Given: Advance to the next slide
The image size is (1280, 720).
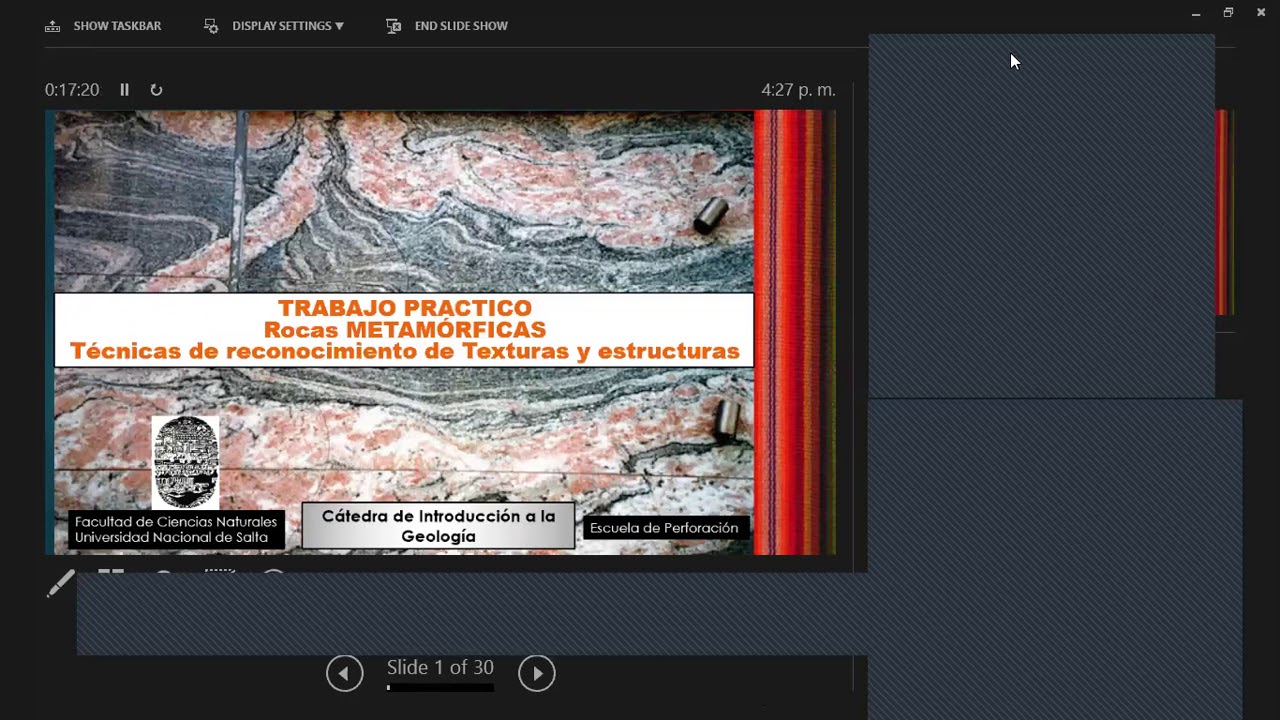Looking at the screenshot, I should tap(537, 673).
